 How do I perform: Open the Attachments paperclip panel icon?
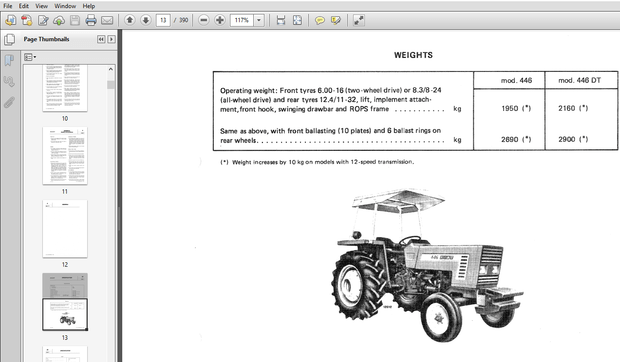coord(9,102)
